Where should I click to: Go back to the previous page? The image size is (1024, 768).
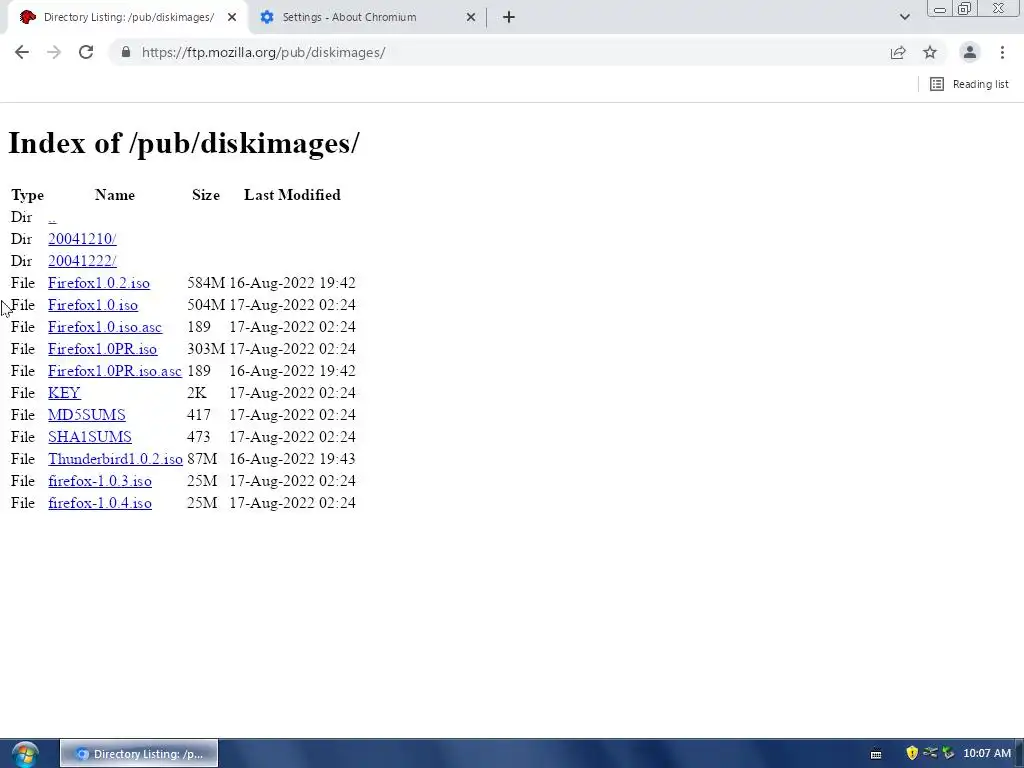coord(22,52)
